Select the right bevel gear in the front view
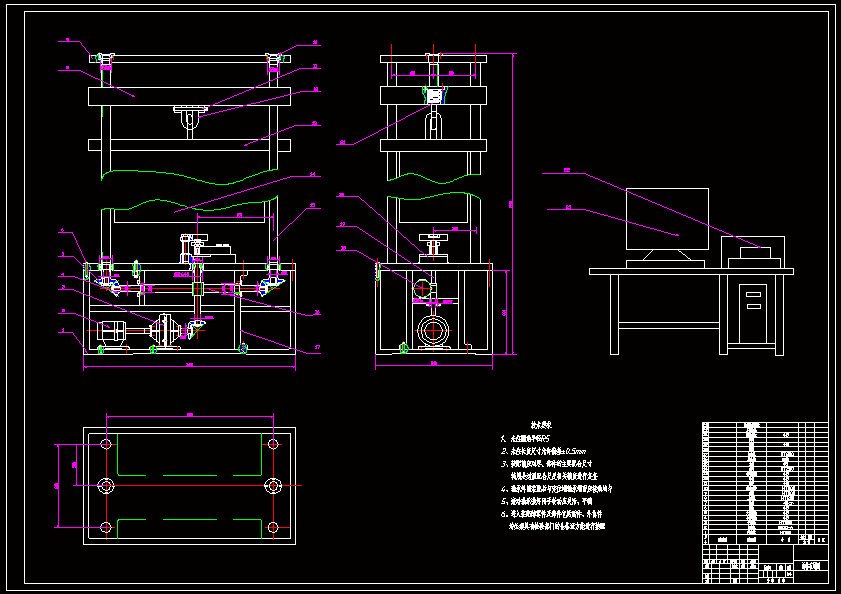Screen dimensions: 841x594 271,280
